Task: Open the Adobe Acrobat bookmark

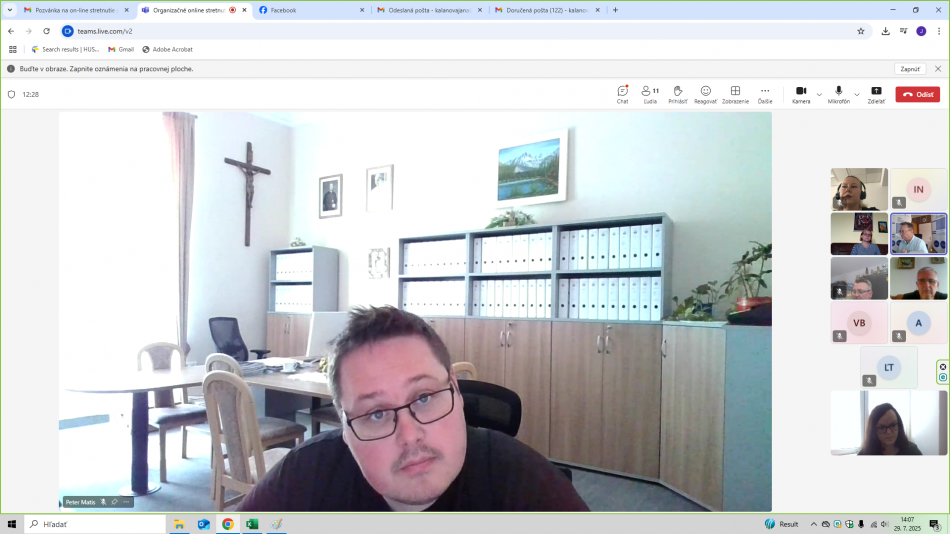Action: click(x=167, y=50)
